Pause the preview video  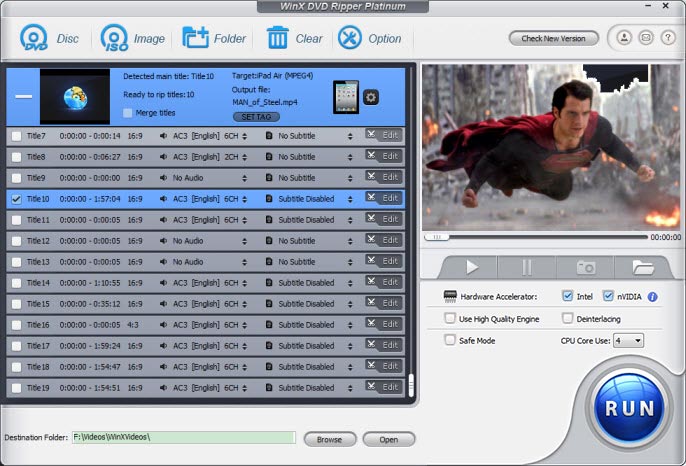(x=527, y=267)
